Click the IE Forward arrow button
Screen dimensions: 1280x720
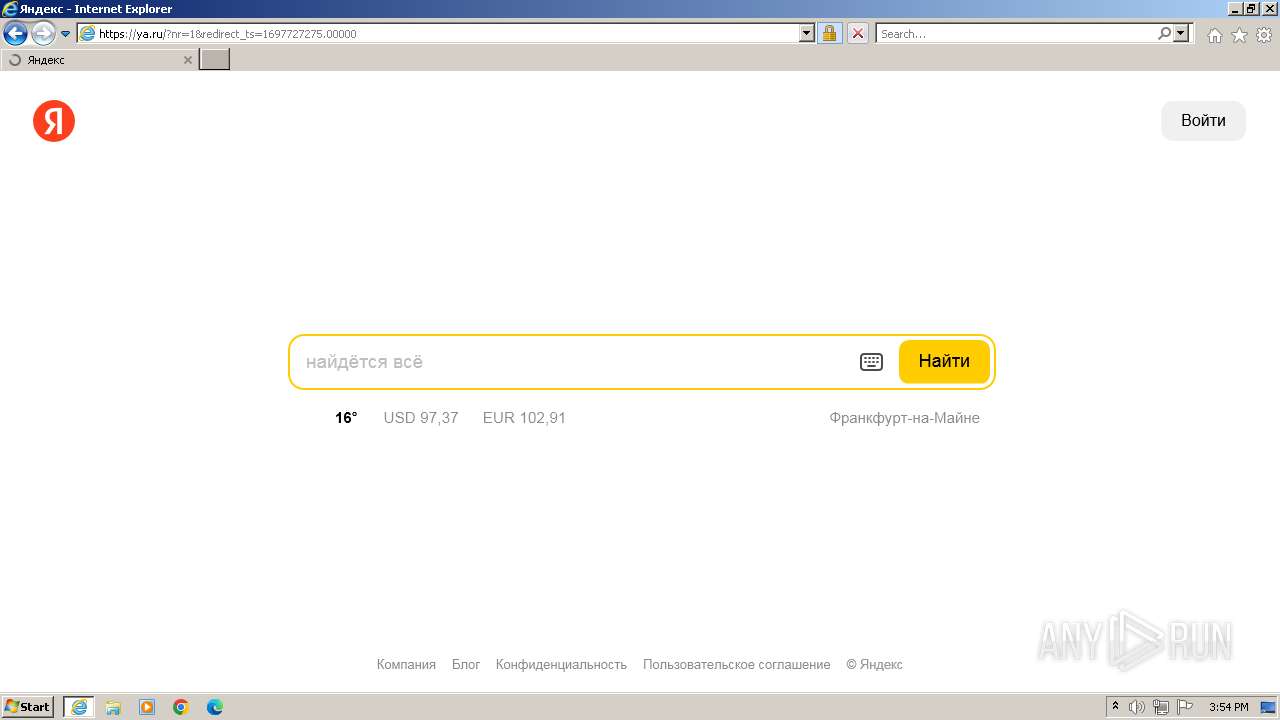click(43, 33)
